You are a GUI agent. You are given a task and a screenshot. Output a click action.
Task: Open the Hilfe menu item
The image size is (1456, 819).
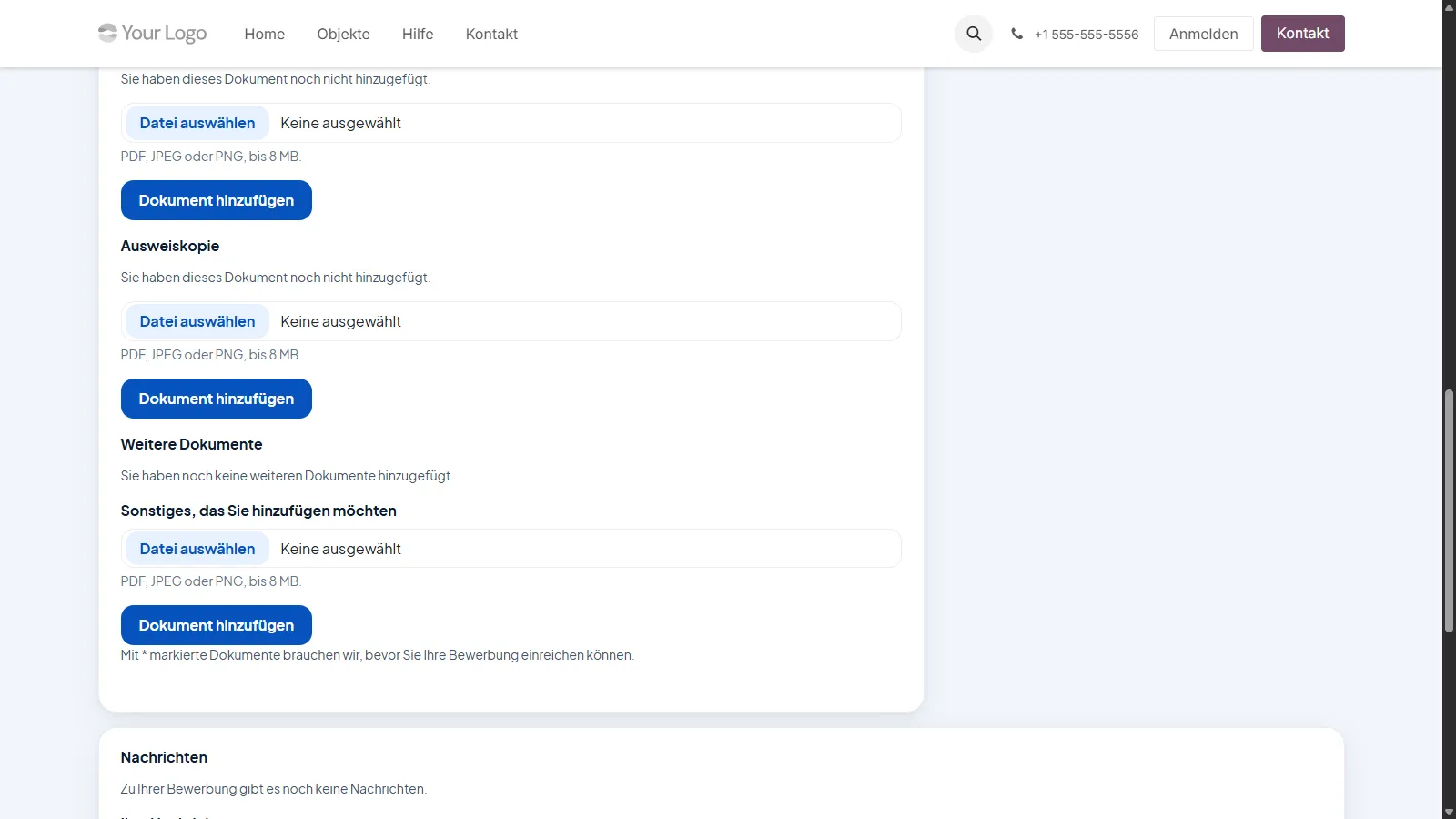(418, 34)
